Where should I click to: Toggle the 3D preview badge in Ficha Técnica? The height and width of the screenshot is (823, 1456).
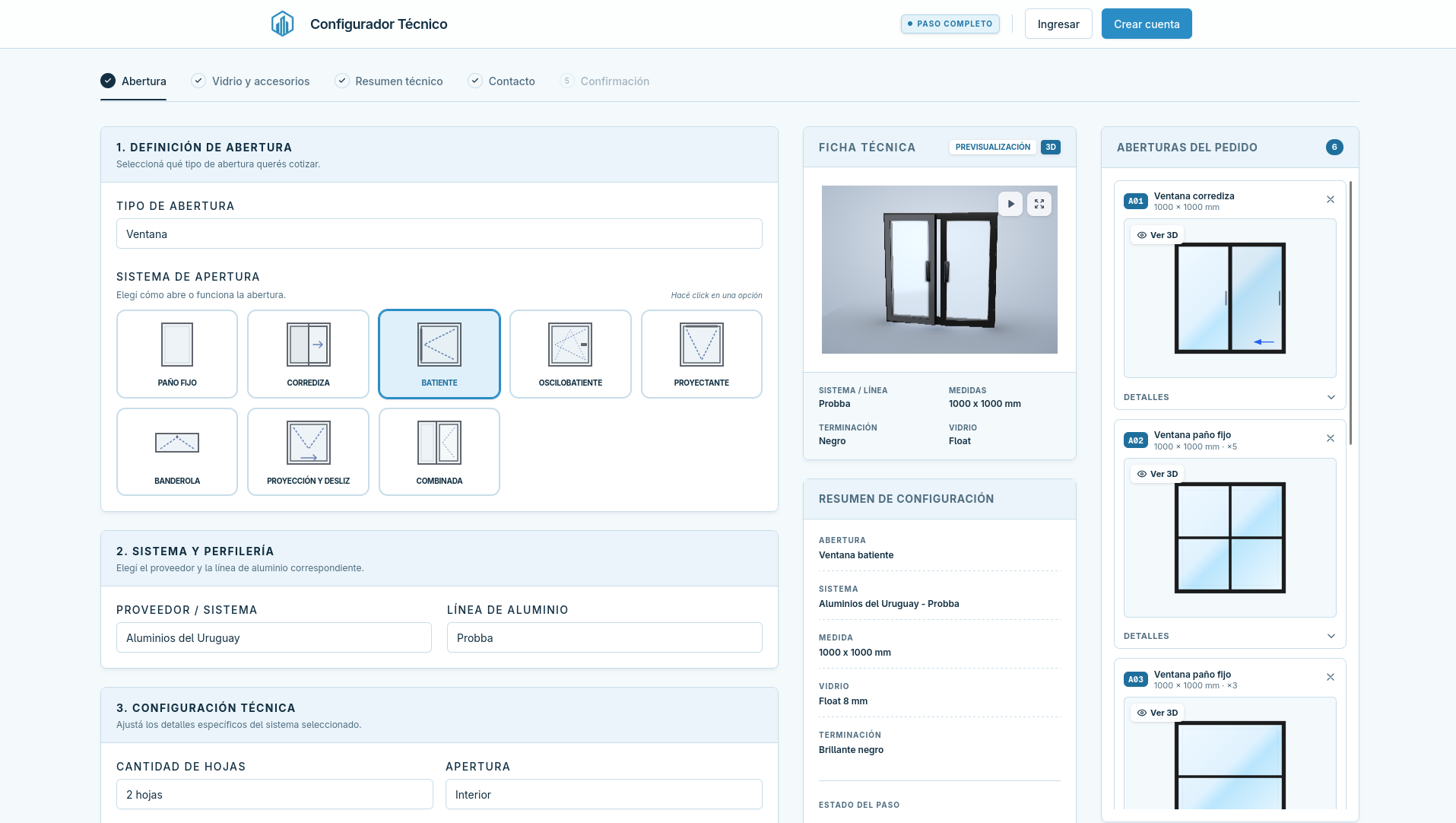coord(1051,148)
